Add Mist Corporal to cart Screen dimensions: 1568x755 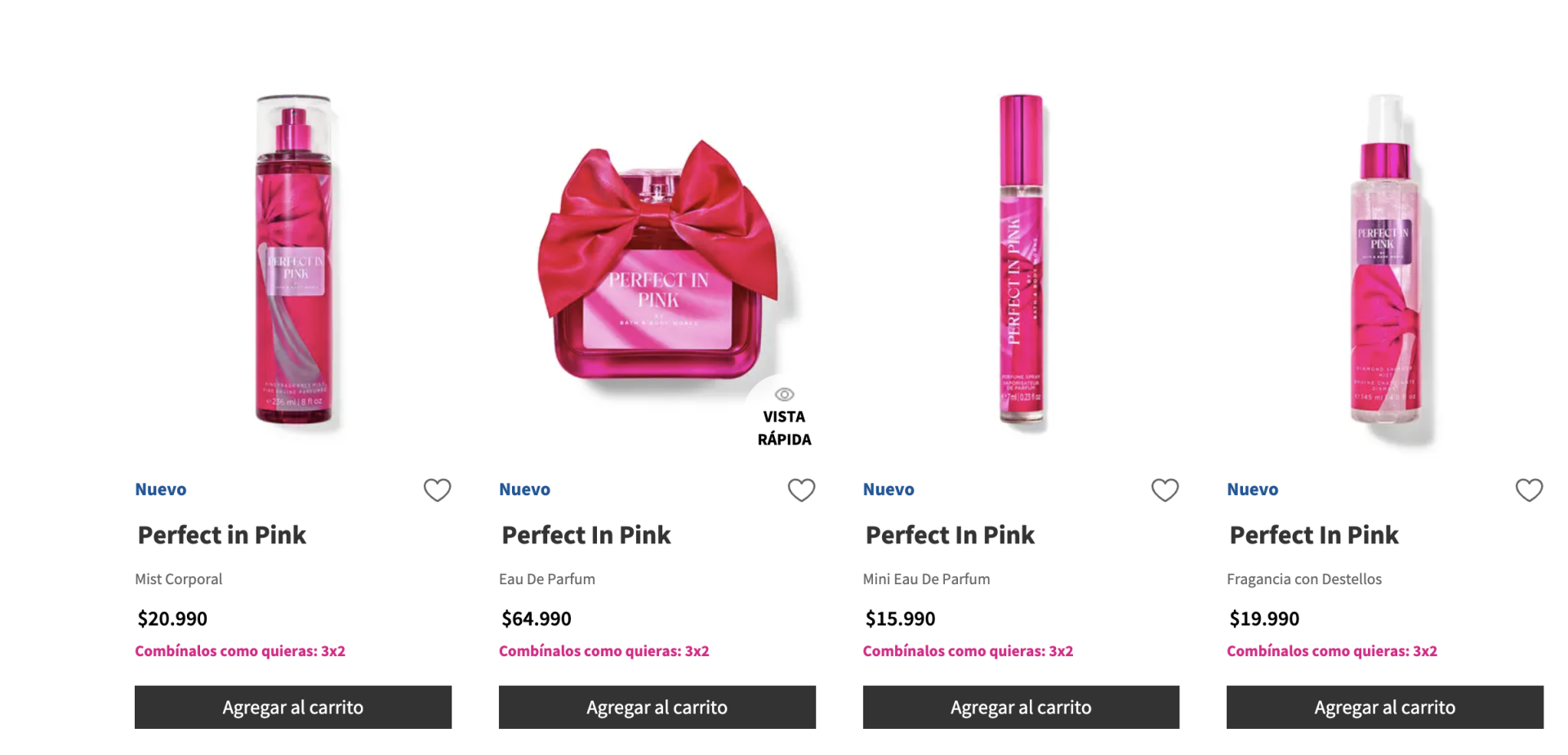tap(293, 707)
